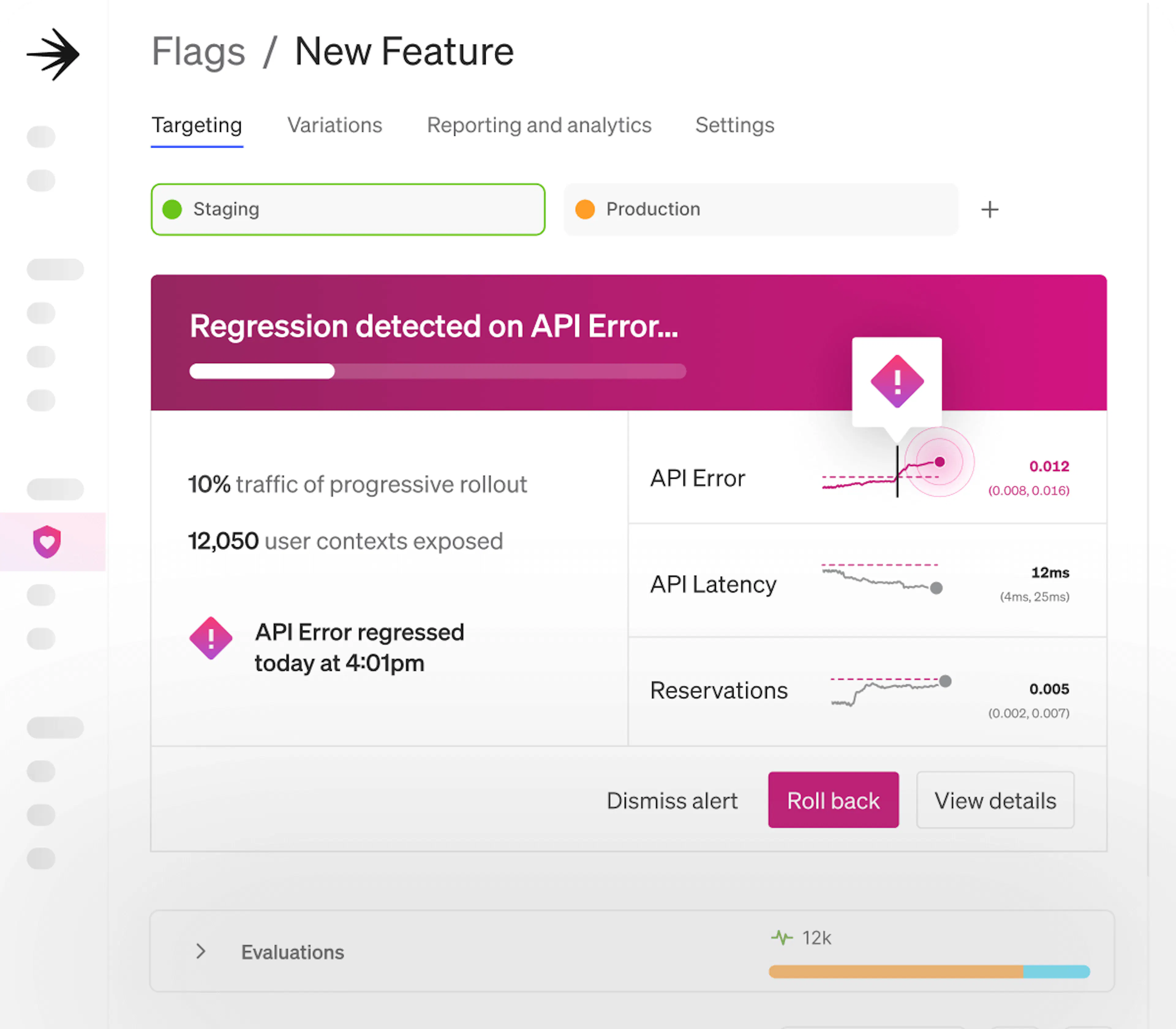Click the View details button
Viewport: 1176px width, 1029px height.
pos(995,801)
